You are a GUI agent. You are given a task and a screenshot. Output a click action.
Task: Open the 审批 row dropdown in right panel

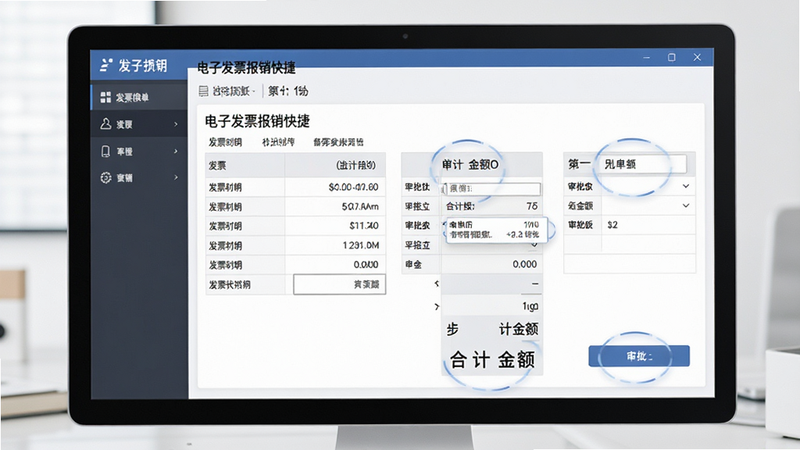pos(686,186)
